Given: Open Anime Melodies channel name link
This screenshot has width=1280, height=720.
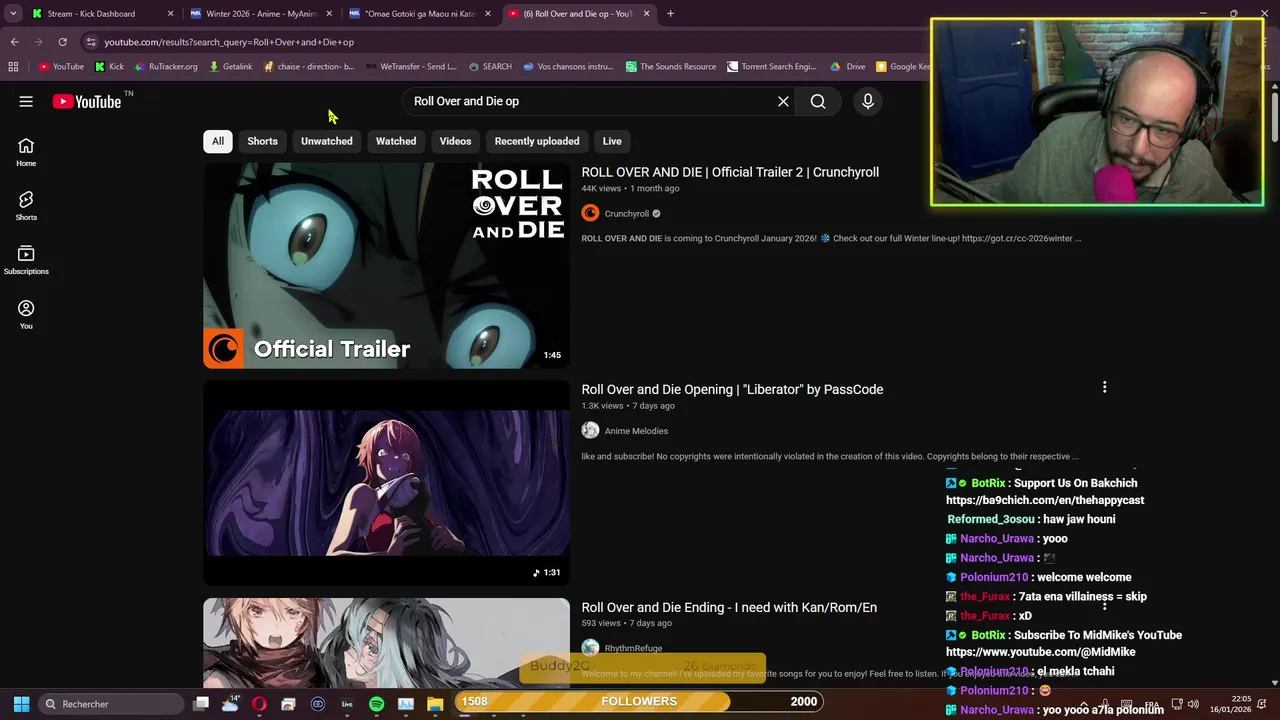Looking at the screenshot, I should pyautogui.click(x=636, y=431).
